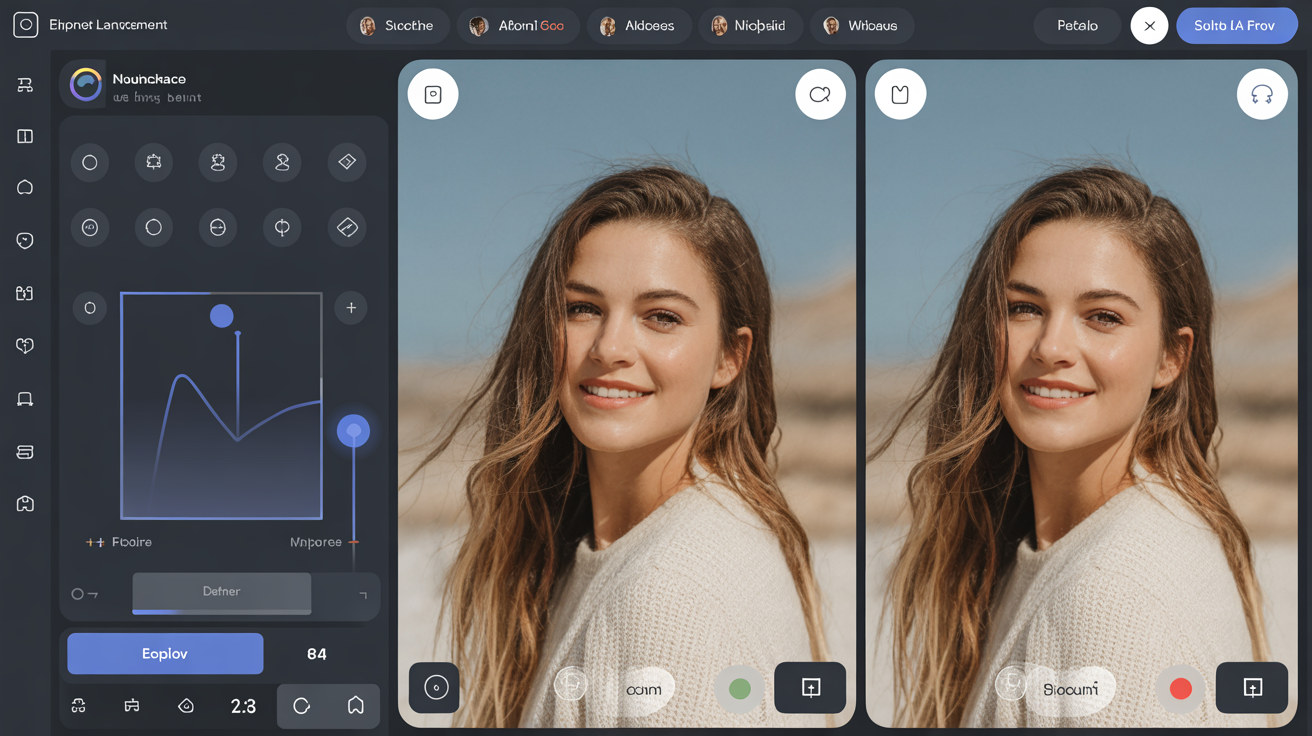Viewport: 1312px width, 736px height.
Task: Select the open circle tool in second row
Action: tap(154, 228)
